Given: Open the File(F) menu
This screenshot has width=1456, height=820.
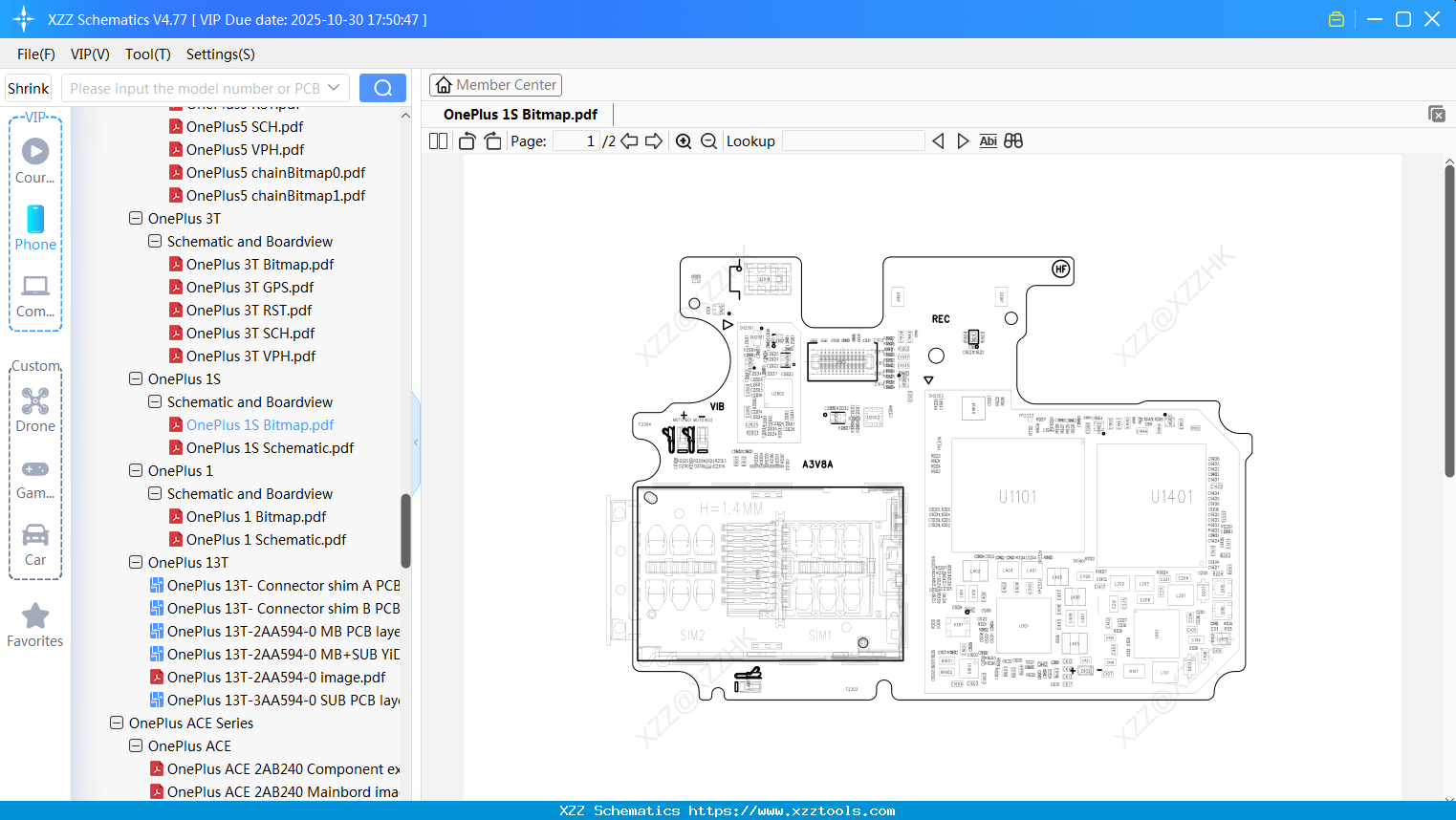Looking at the screenshot, I should click(36, 54).
